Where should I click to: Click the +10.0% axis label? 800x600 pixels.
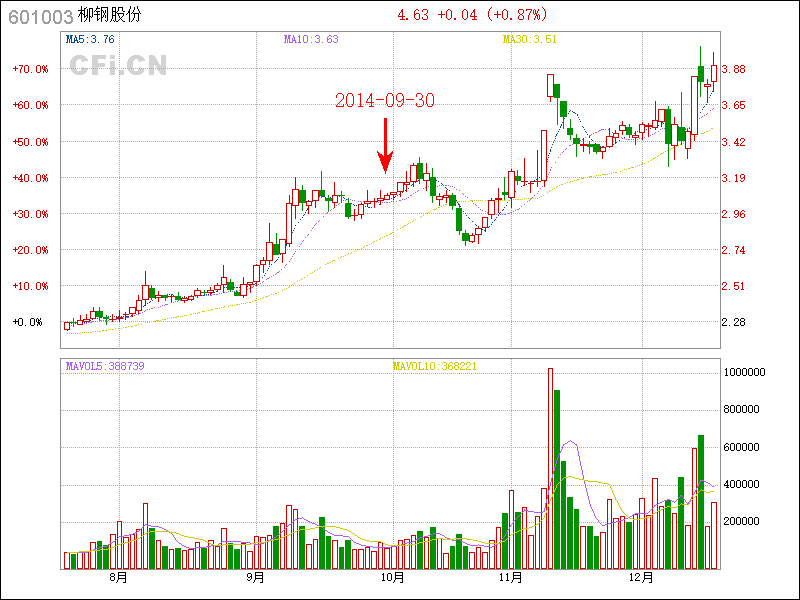coord(31,286)
